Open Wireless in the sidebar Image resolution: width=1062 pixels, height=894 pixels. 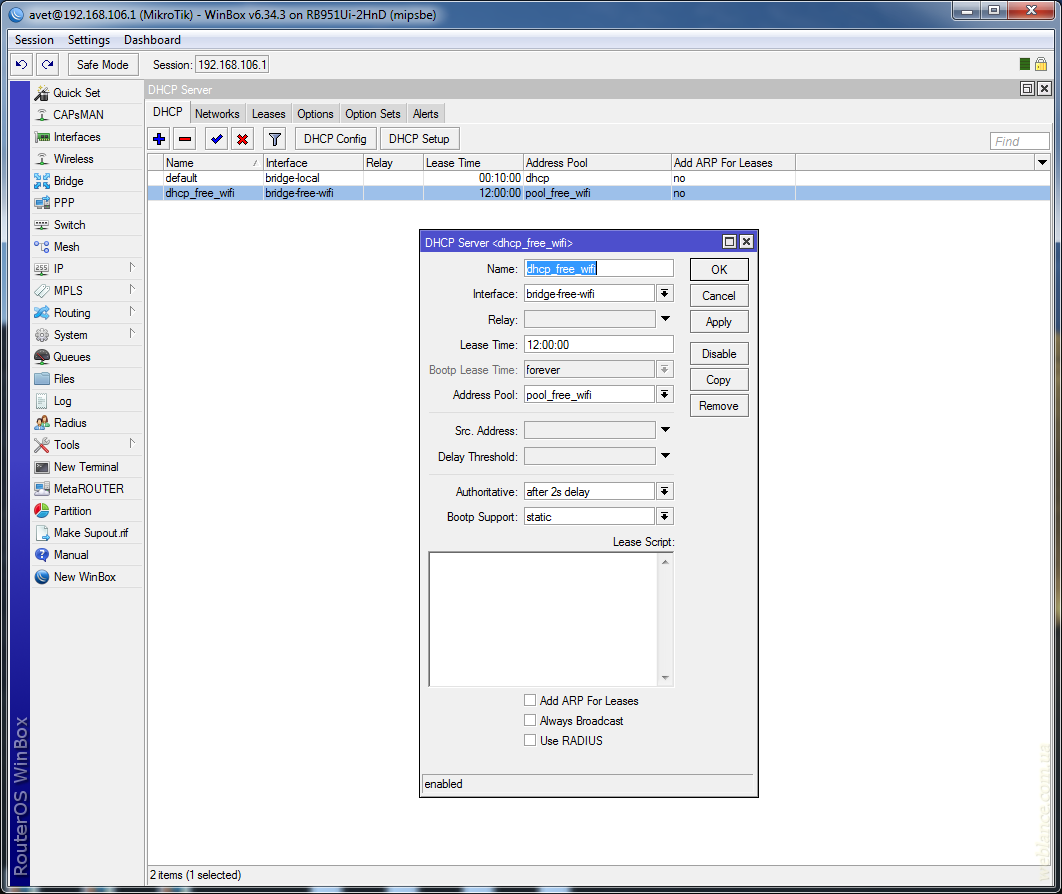tap(73, 159)
